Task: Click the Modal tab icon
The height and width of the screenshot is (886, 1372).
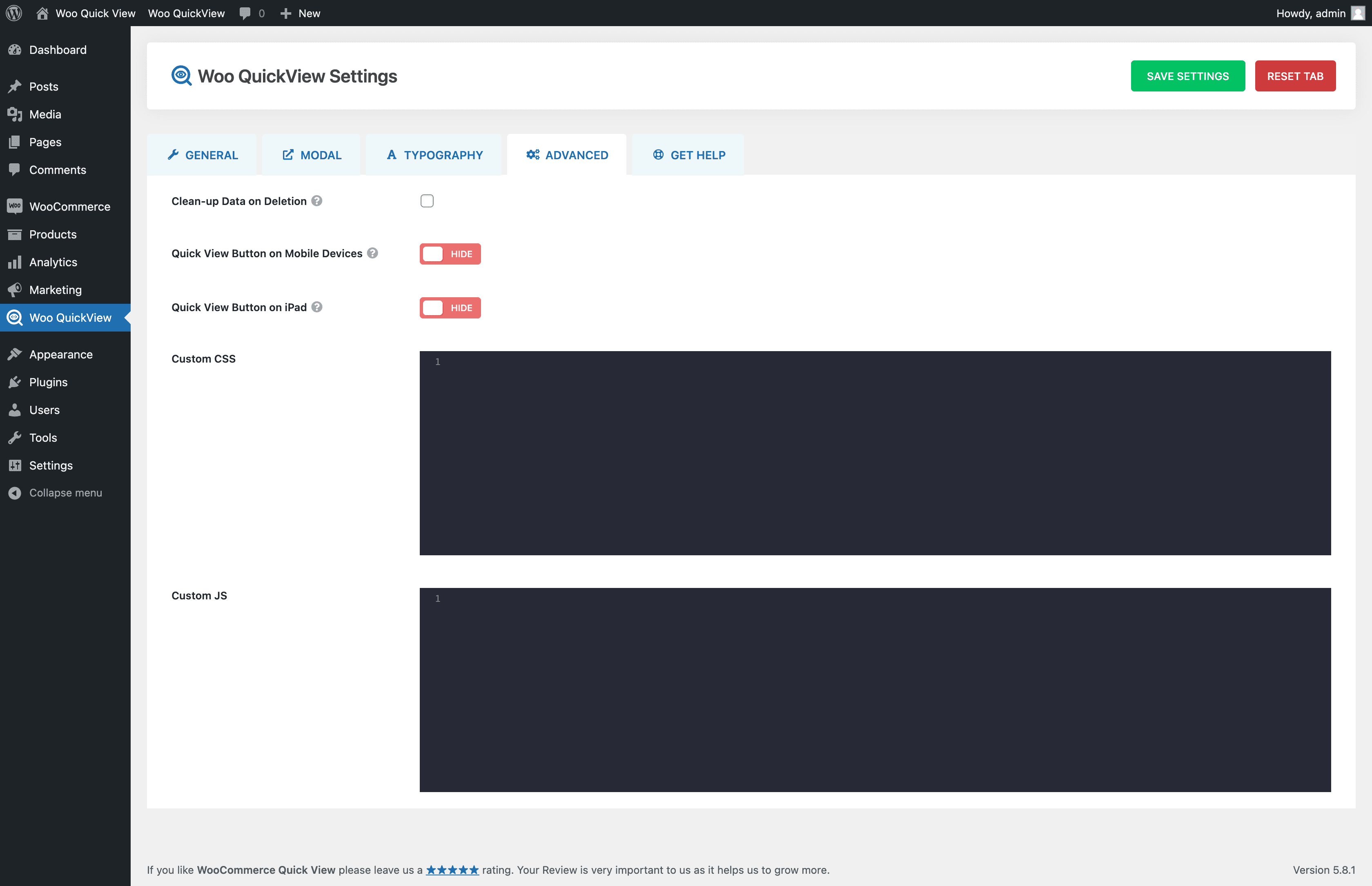Action: [x=288, y=154]
